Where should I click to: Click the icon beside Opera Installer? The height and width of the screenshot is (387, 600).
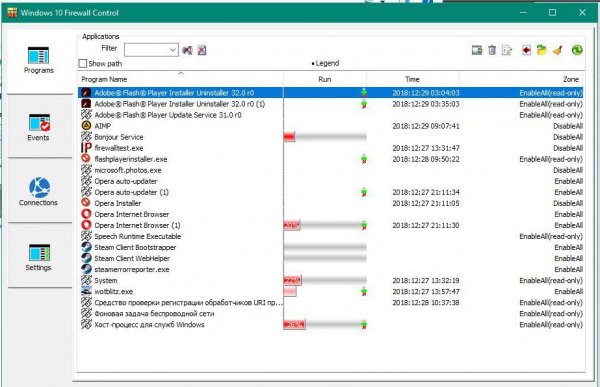86,203
